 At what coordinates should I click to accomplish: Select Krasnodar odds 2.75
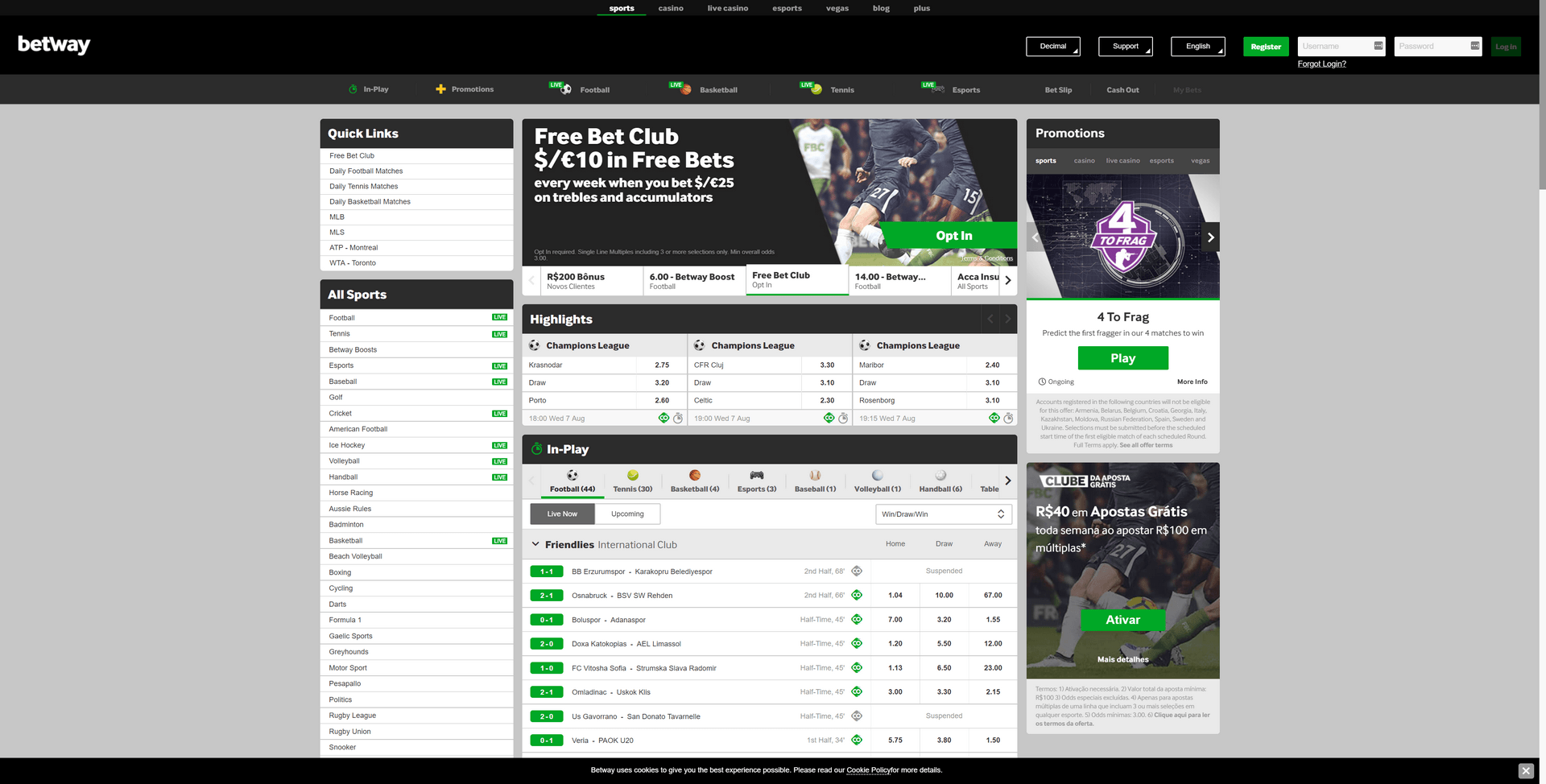coord(662,365)
